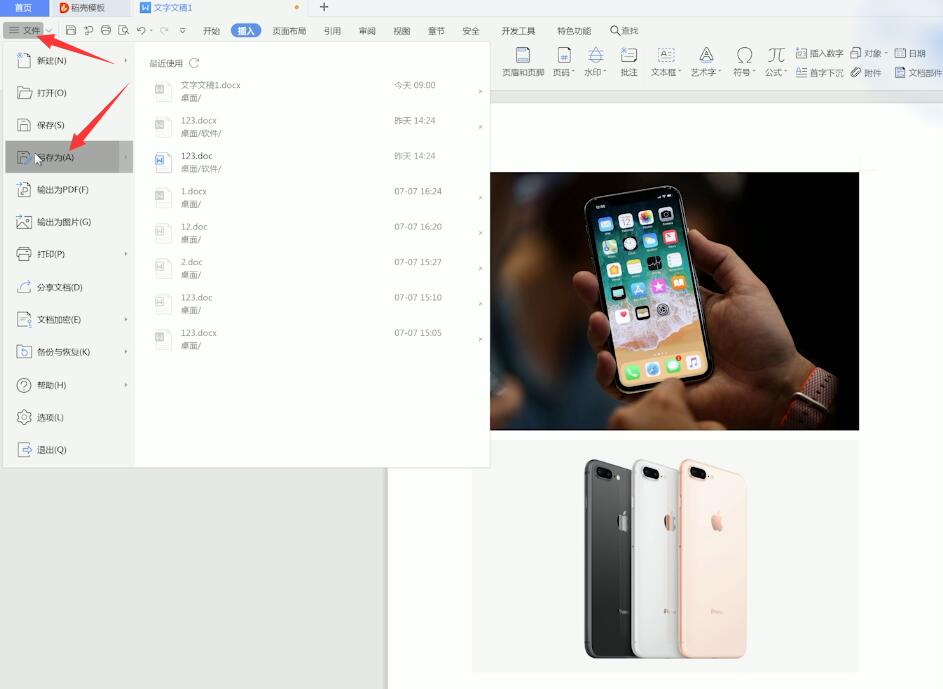Switch to the 引用 ribbon tab
Screen dimensions: 943x689
pyautogui.click(x=332, y=31)
